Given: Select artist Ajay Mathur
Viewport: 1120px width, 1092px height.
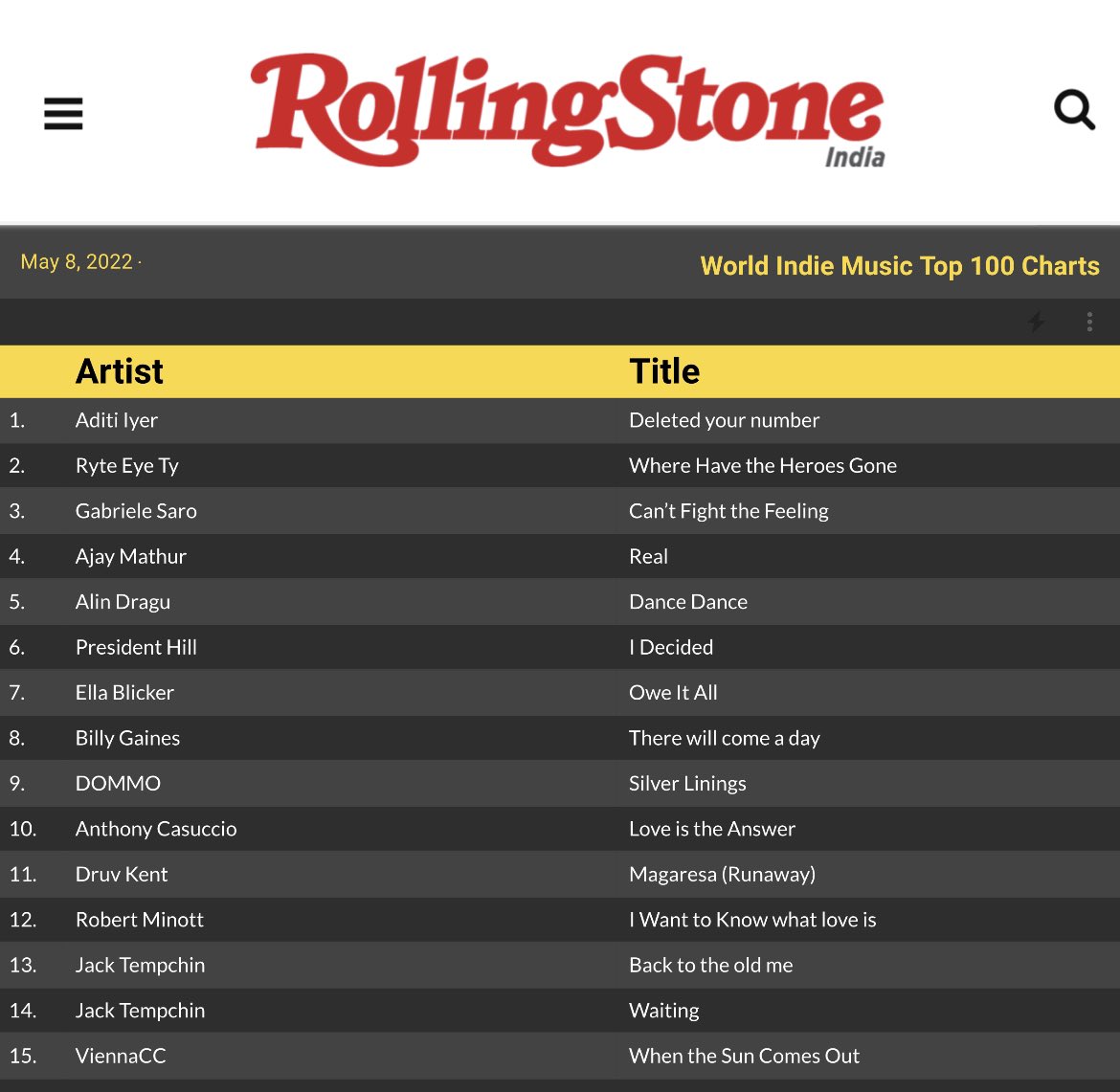Looking at the screenshot, I should [131, 556].
